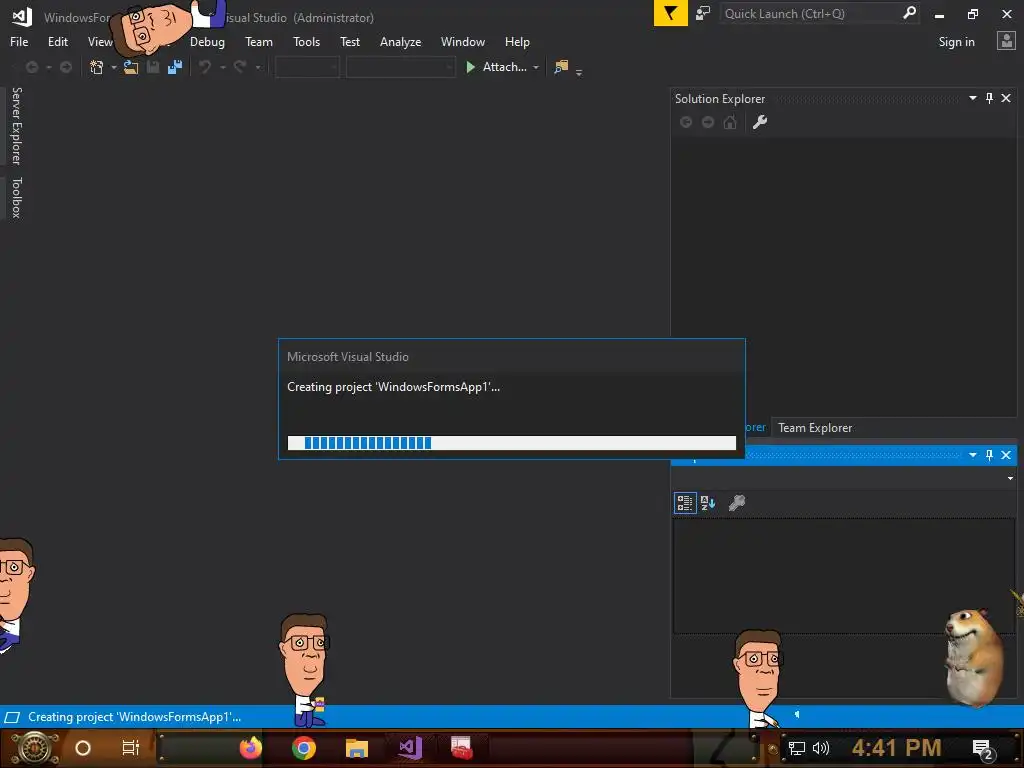Viewport: 1024px width, 768px height.
Task: Click status bar text Creating project
Action: [x=135, y=717]
